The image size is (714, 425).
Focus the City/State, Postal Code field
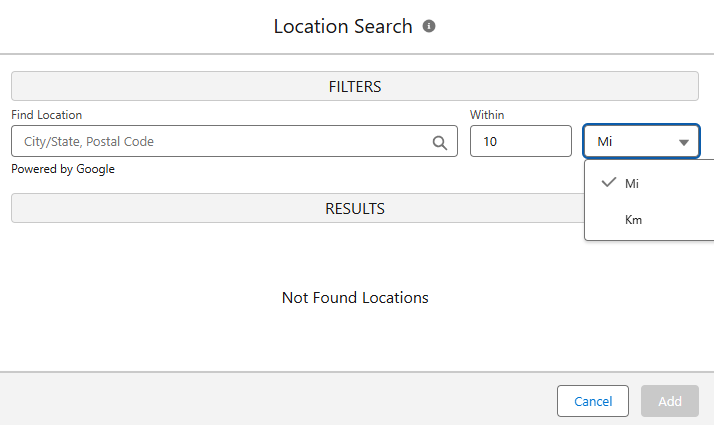[220, 142]
